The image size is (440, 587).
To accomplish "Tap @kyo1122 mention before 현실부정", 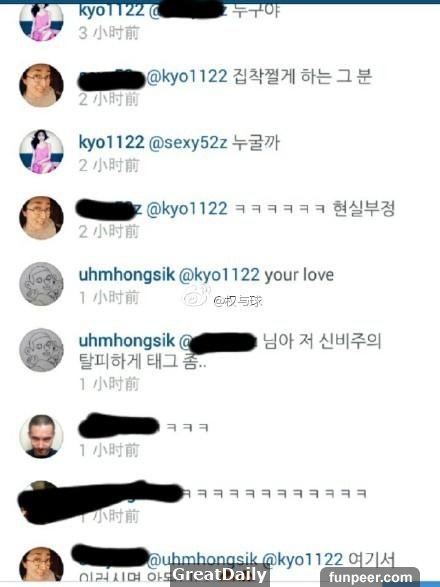I will (x=186, y=209).
